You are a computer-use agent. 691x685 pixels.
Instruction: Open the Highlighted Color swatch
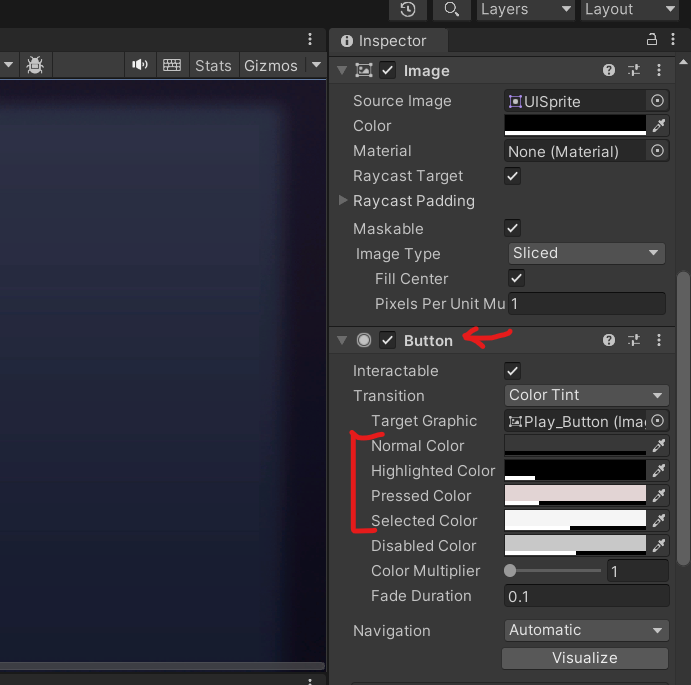click(x=575, y=470)
